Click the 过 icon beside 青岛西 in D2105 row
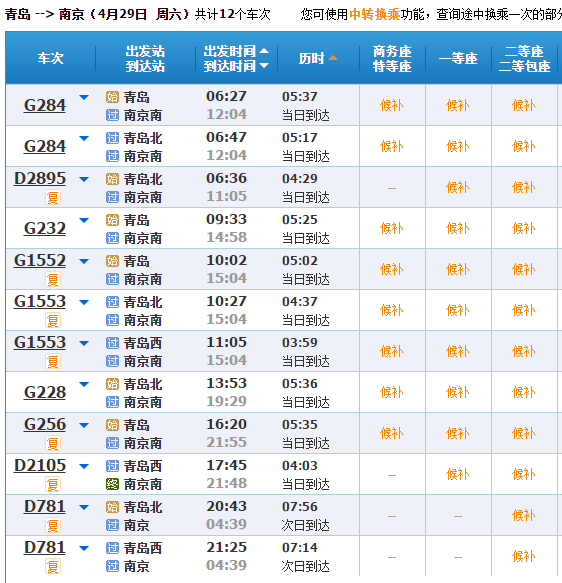562x583 pixels. click(x=112, y=466)
